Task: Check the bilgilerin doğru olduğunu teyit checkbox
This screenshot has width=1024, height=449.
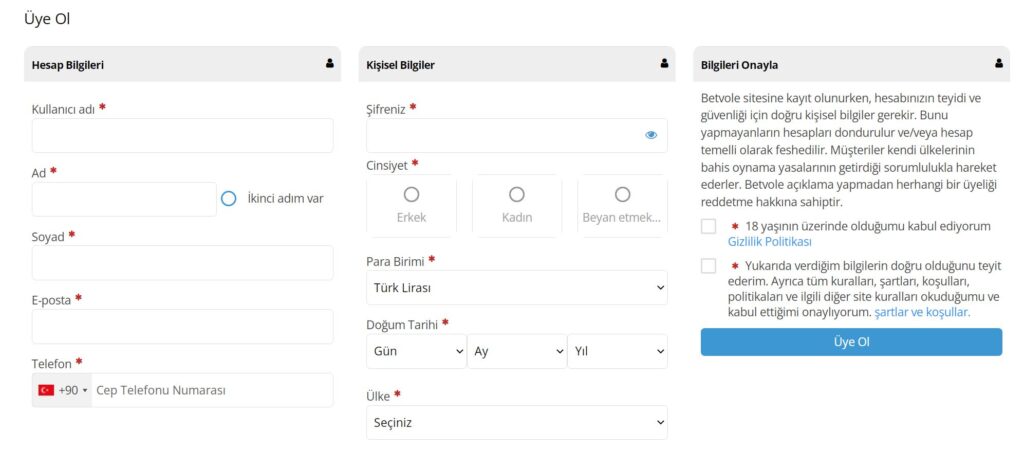Action: 709,266
